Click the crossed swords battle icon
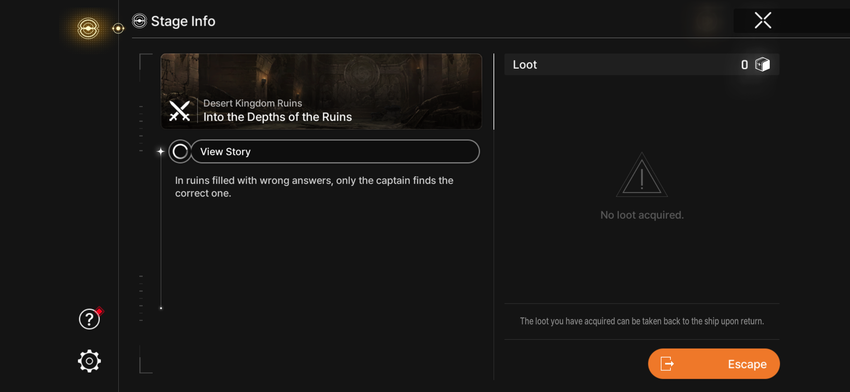850x392 pixels. 179,111
